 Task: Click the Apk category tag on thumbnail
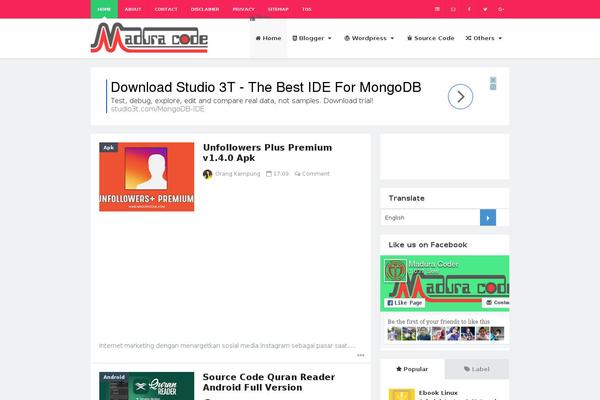tap(109, 147)
